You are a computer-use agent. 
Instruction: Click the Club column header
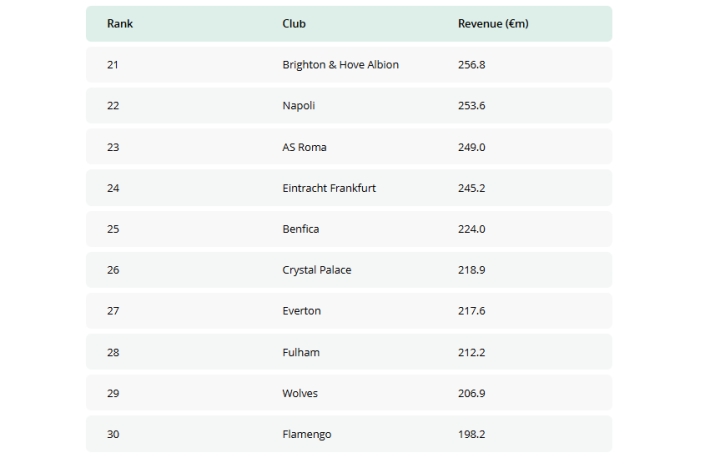294,24
